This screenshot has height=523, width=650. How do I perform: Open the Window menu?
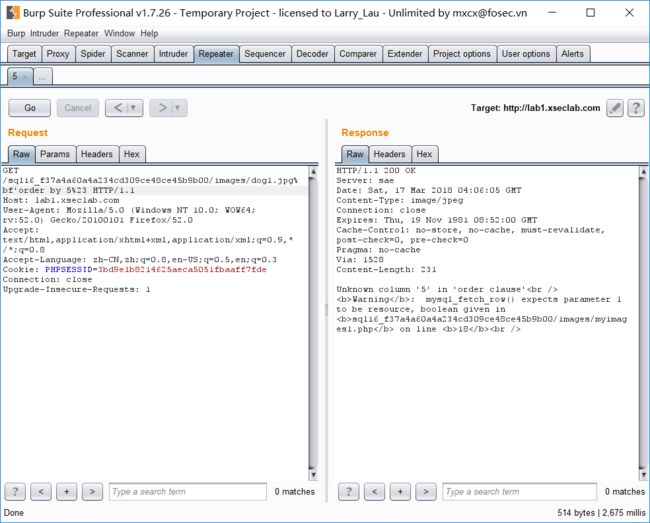(119, 33)
